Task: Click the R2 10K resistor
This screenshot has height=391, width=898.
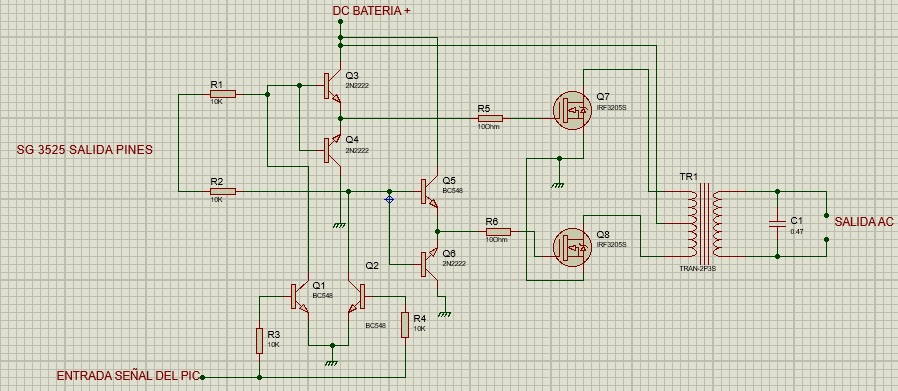Action: [x=223, y=191]
